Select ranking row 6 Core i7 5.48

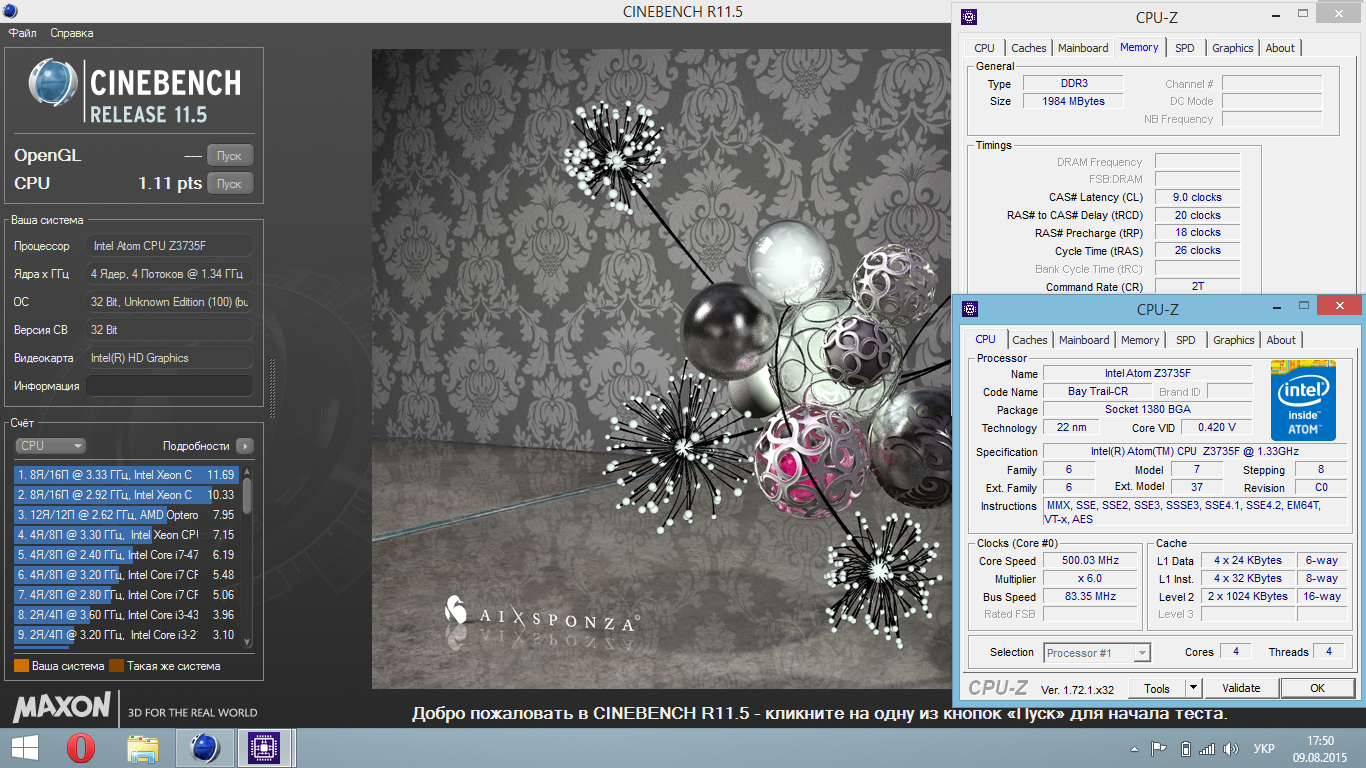click(x=126, y=575)
